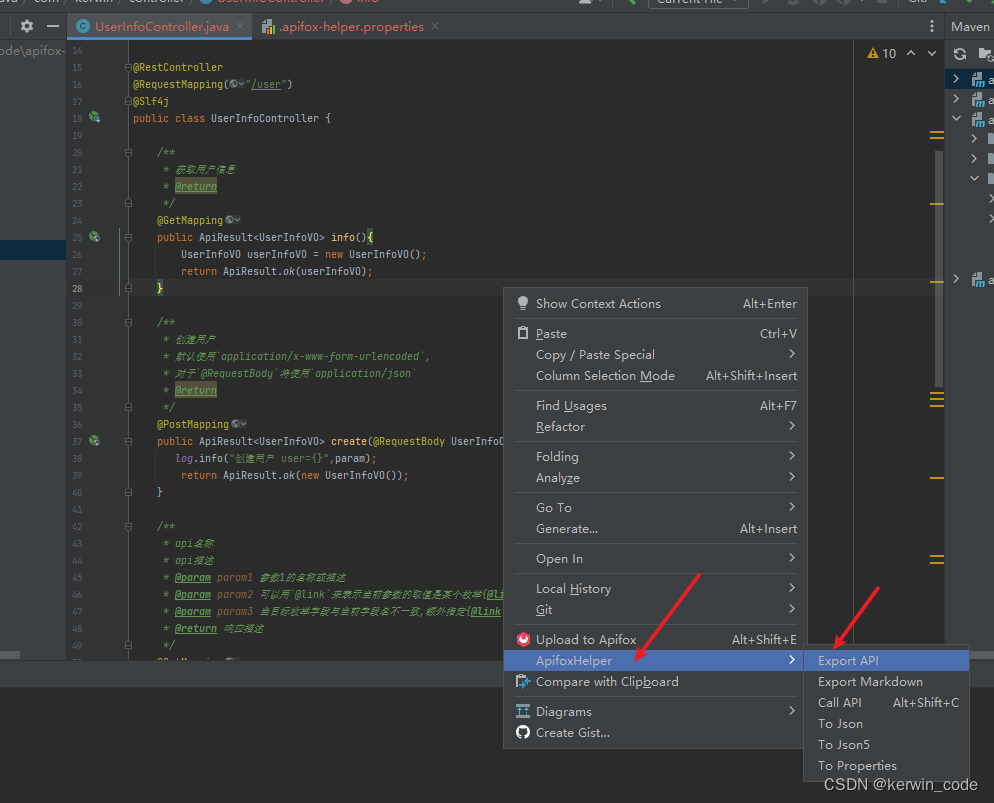
Task: Go to previous highlighted error arrow
Action: pos(911,53)
